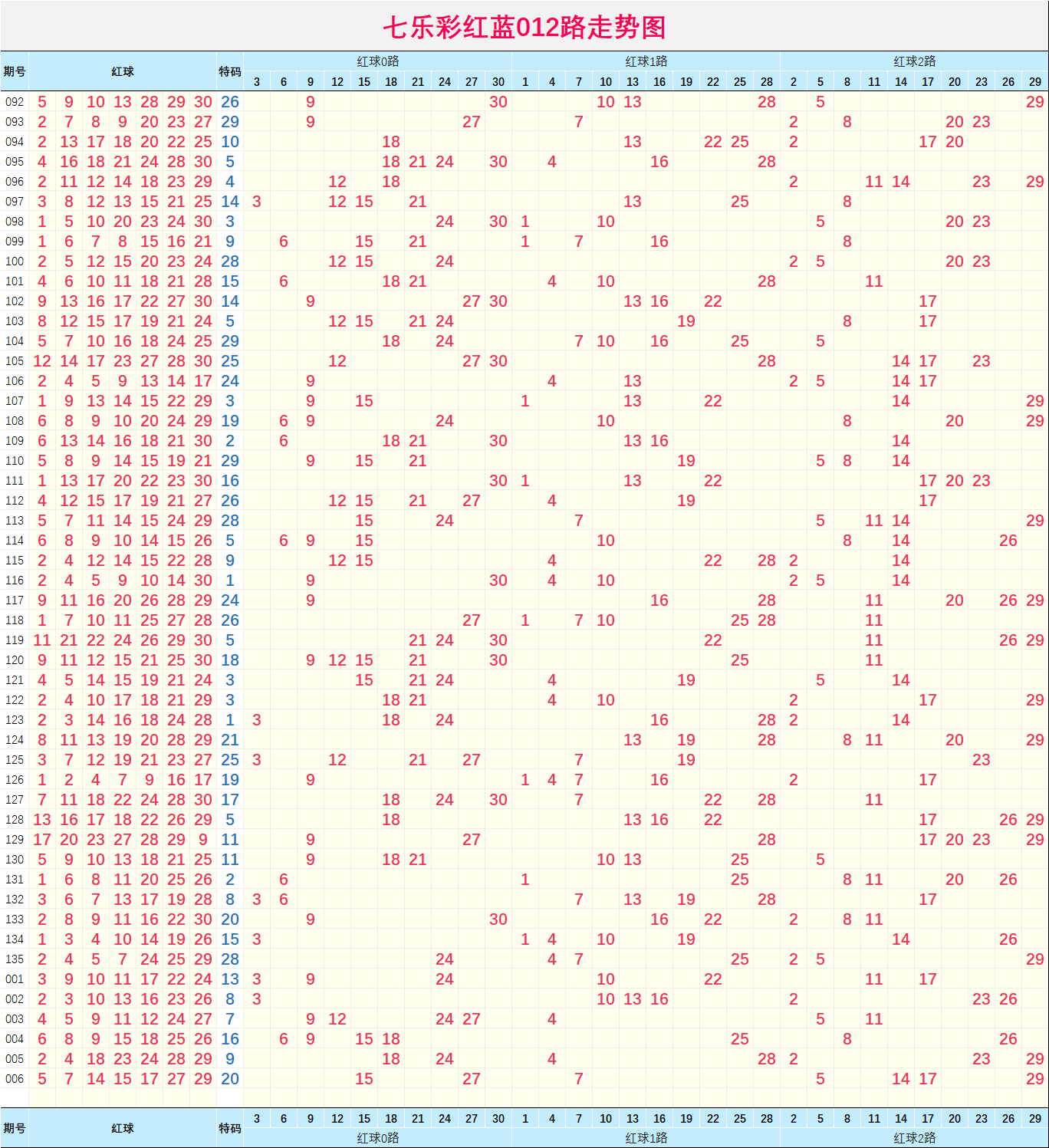Screen dimensions: 1049x1148
Task: Select period number 135
Action: (x=15, y=959)
